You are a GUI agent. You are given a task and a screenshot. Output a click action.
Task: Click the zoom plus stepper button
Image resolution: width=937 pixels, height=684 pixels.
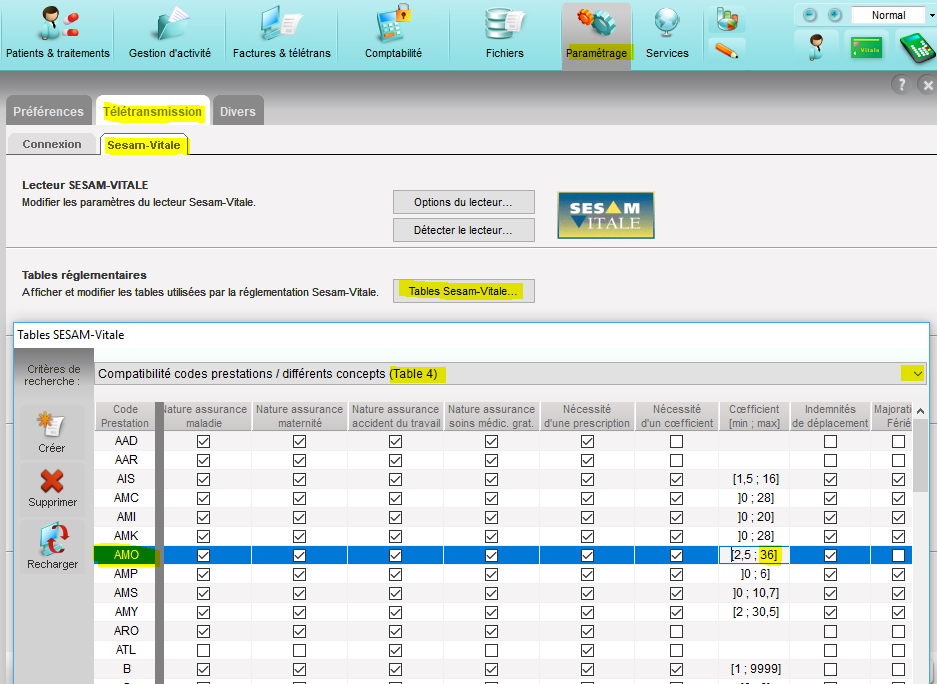coord(834,15)
